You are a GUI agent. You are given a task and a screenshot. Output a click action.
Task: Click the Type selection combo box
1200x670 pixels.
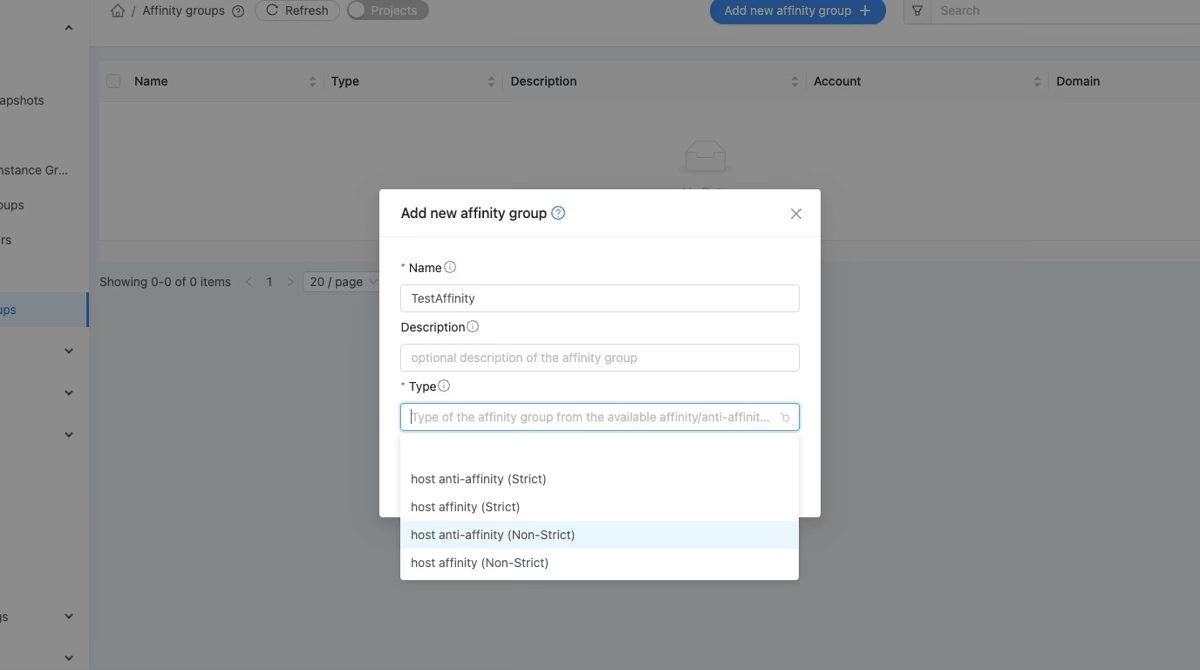[x=599, y=417]
